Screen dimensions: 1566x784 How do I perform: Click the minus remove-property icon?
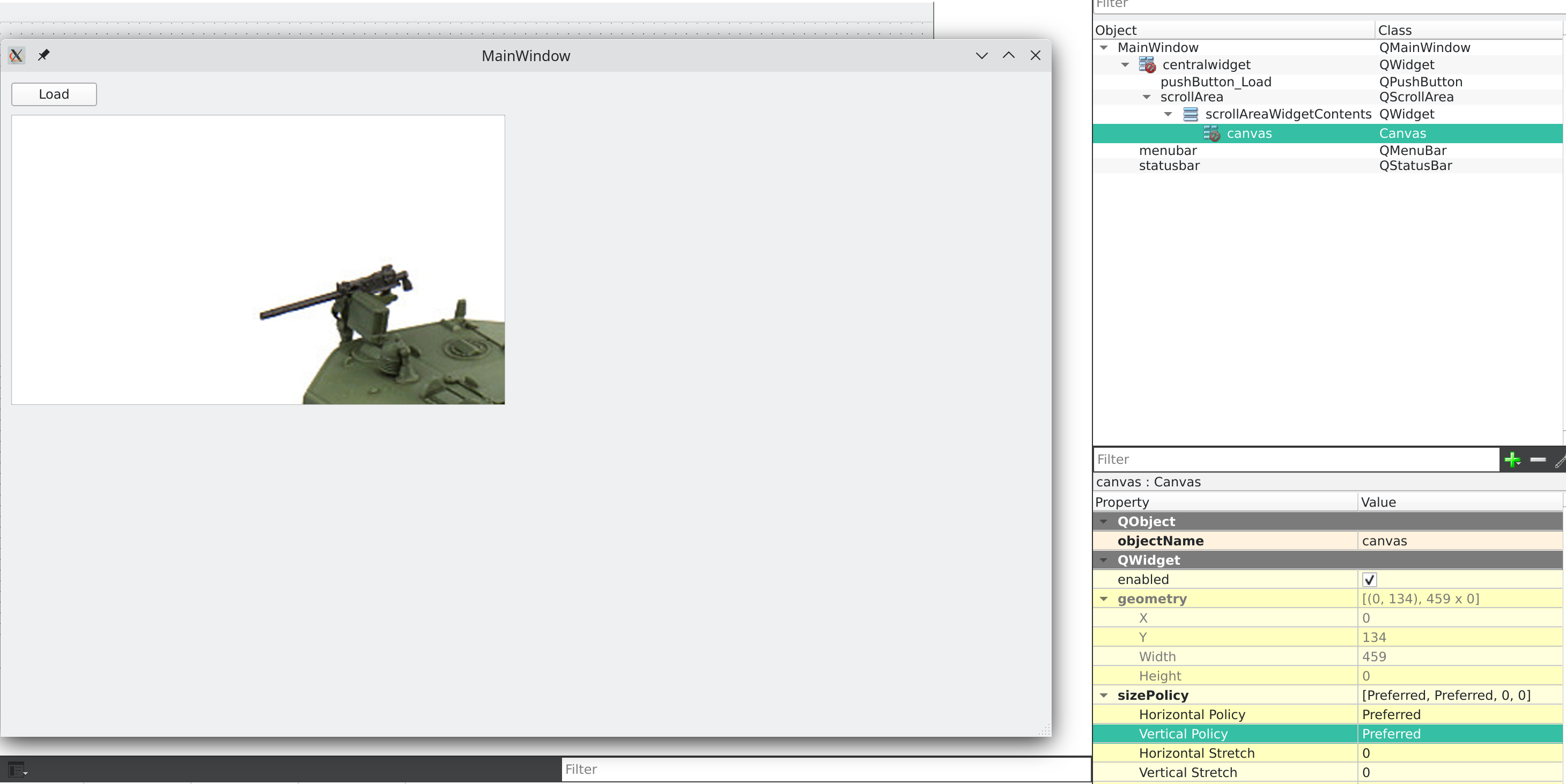coord(1538,460)
